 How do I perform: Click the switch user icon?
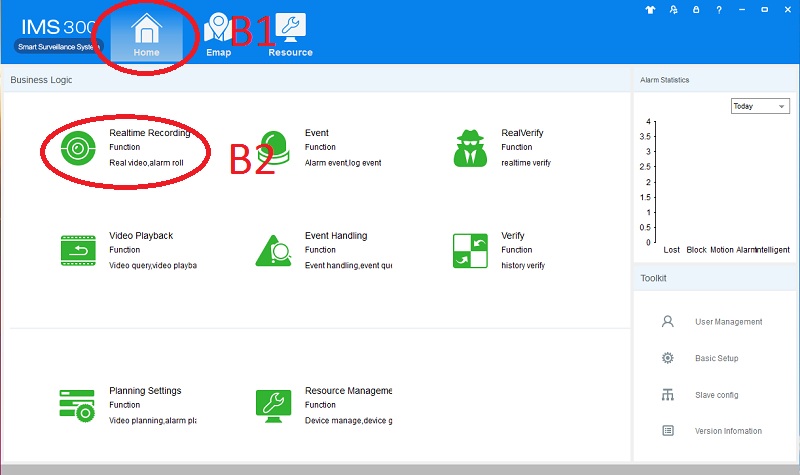tap(673, 10)
